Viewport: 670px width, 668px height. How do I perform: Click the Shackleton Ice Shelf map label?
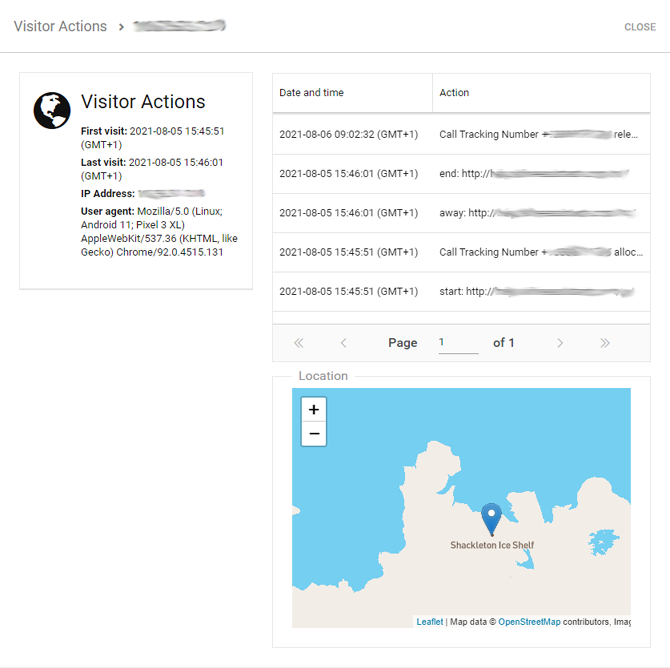(x=492, y=545)
